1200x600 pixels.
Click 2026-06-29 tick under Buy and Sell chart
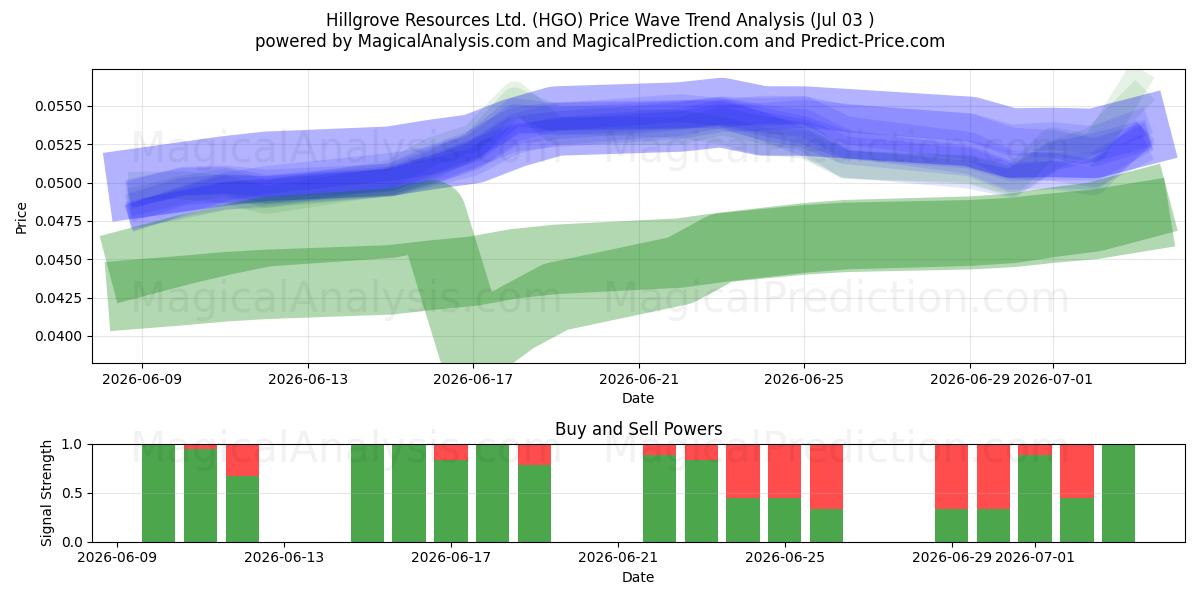952,559
